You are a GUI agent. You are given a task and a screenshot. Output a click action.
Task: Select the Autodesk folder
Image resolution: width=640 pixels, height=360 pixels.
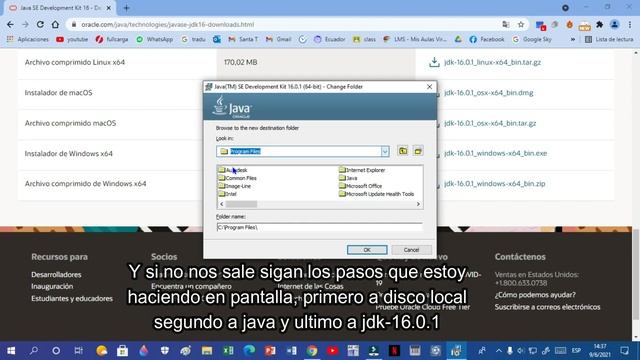click(x=233, y=170)
